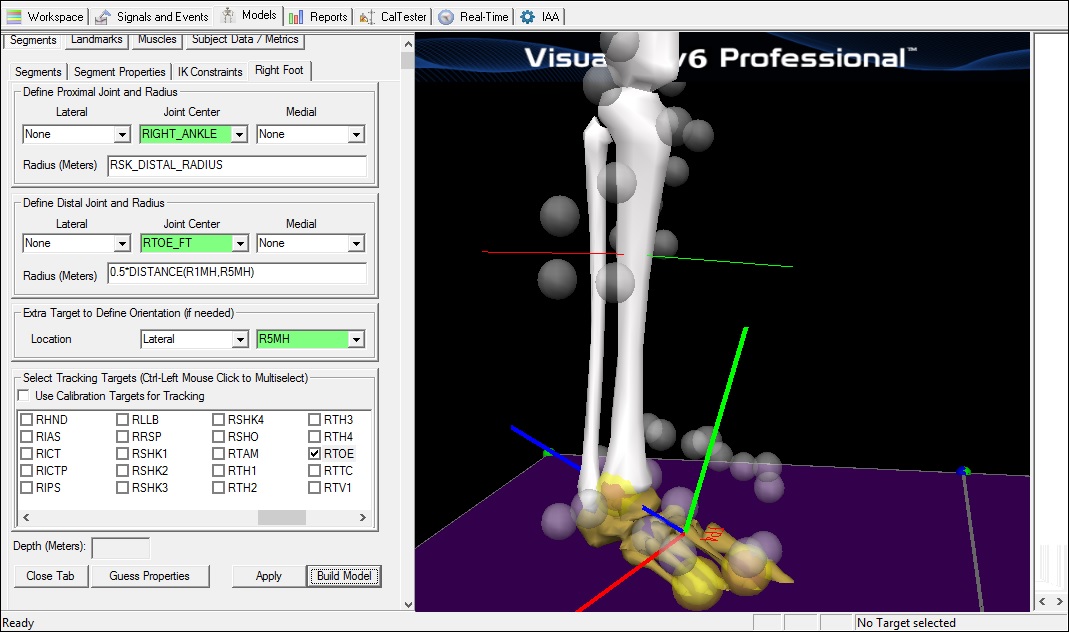Tick the RHND target checkbox
1069x632 pixels.
(27, 420)
